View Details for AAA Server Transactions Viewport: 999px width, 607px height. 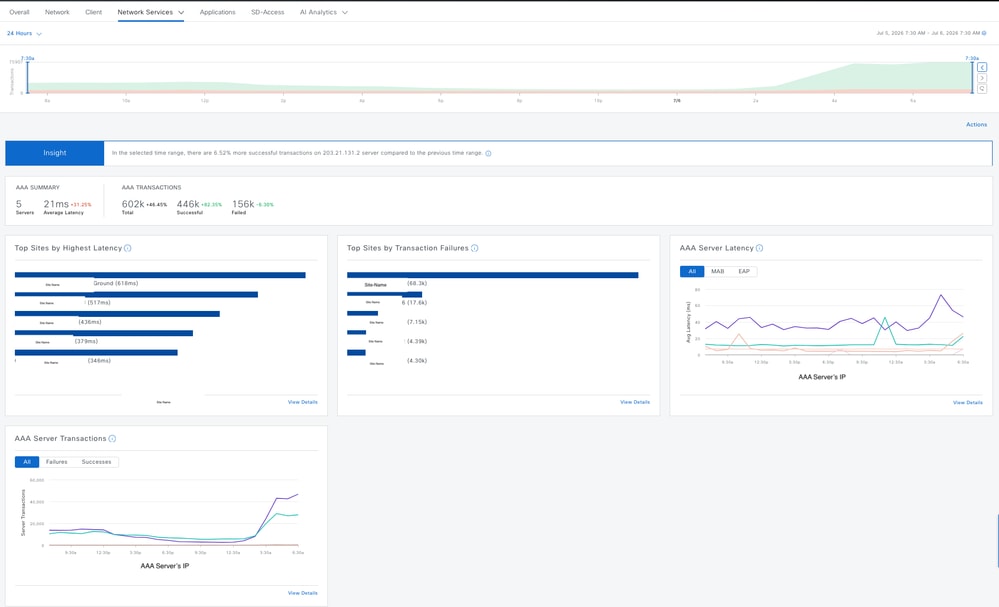tap(303, 593)
